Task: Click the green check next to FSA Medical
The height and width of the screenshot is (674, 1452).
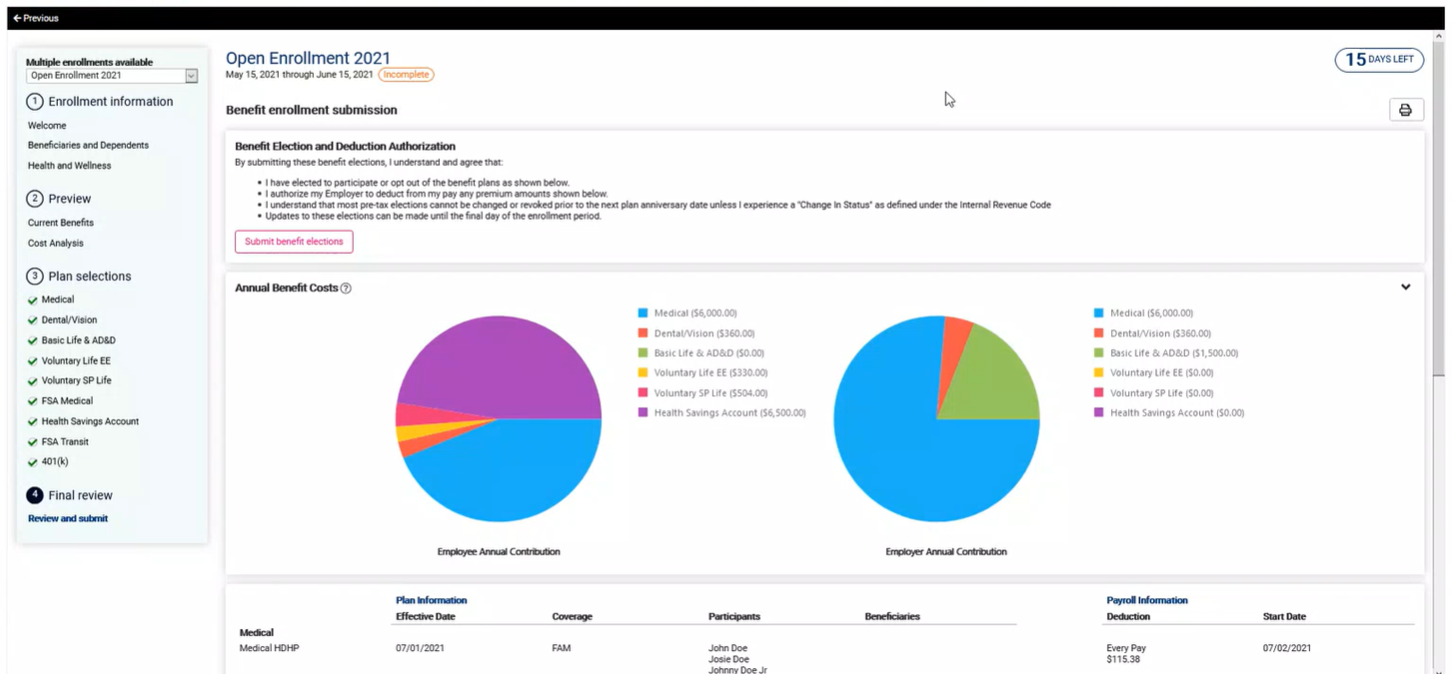Action: [33, 402]
